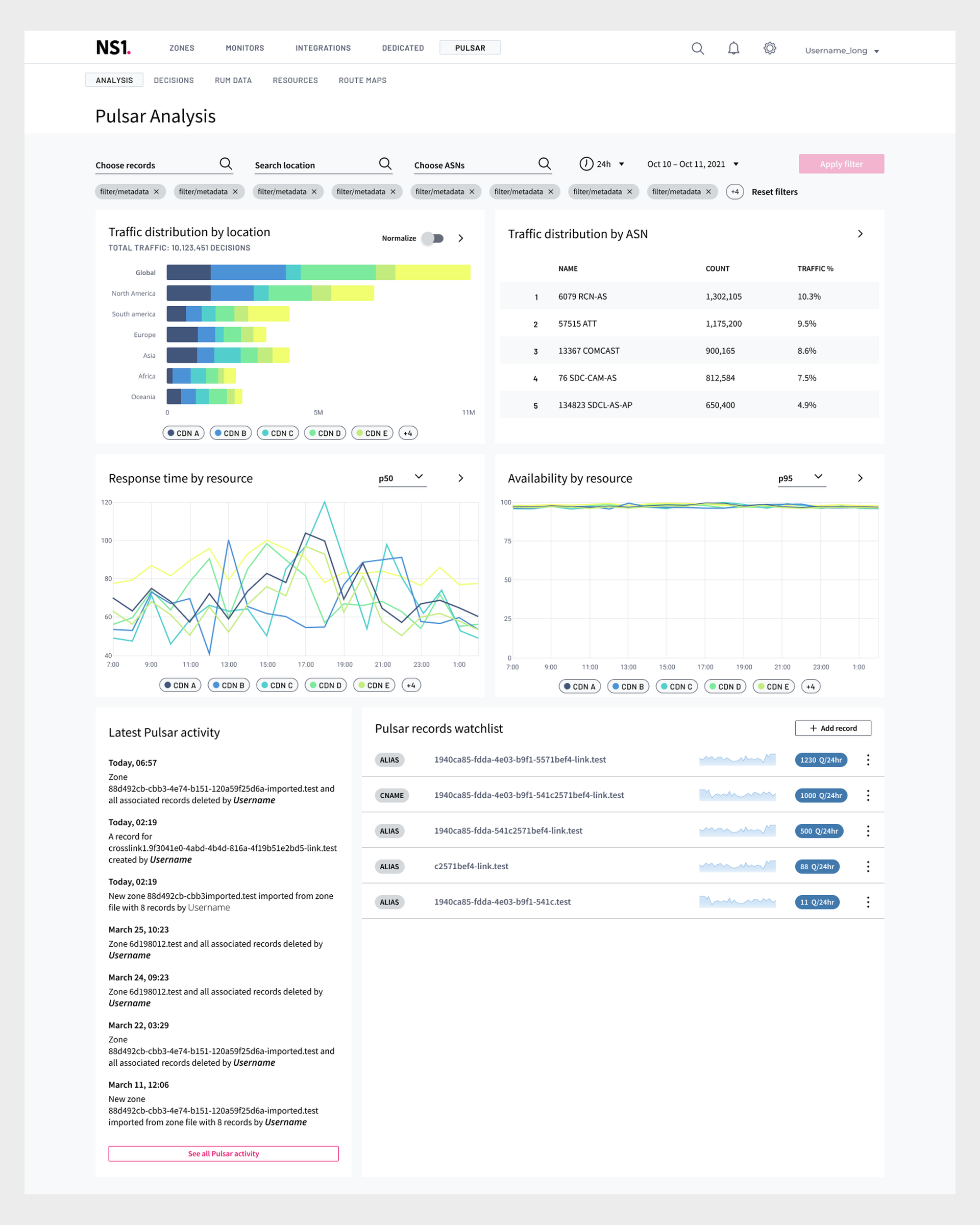Open kebab menu for c2571bef4-link.test
The height and width of the screenshot is (1225, 980).
coord(868,867)
